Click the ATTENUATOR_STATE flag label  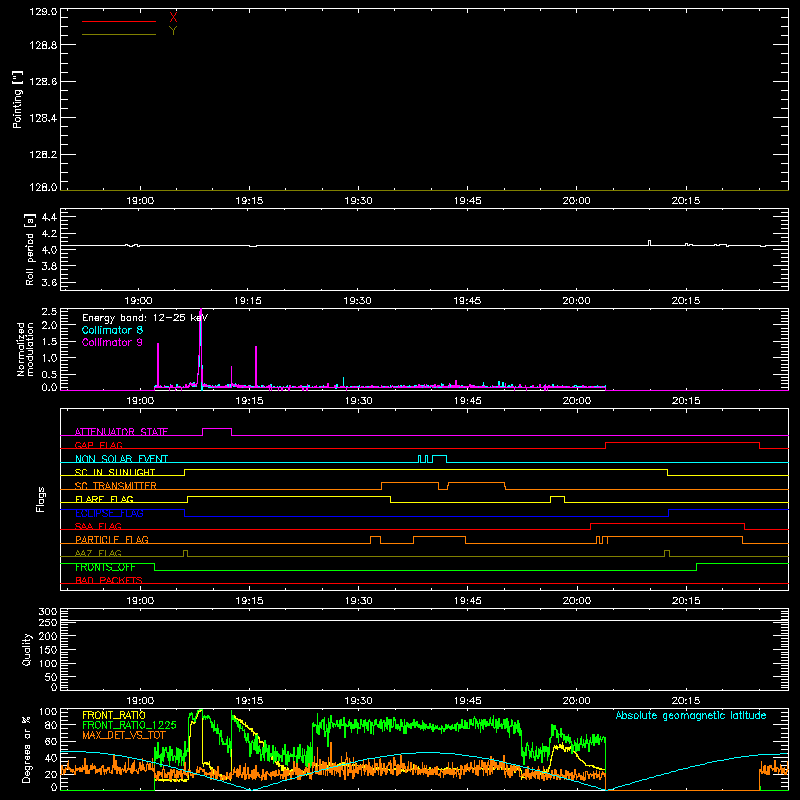(x=121, y=432)
